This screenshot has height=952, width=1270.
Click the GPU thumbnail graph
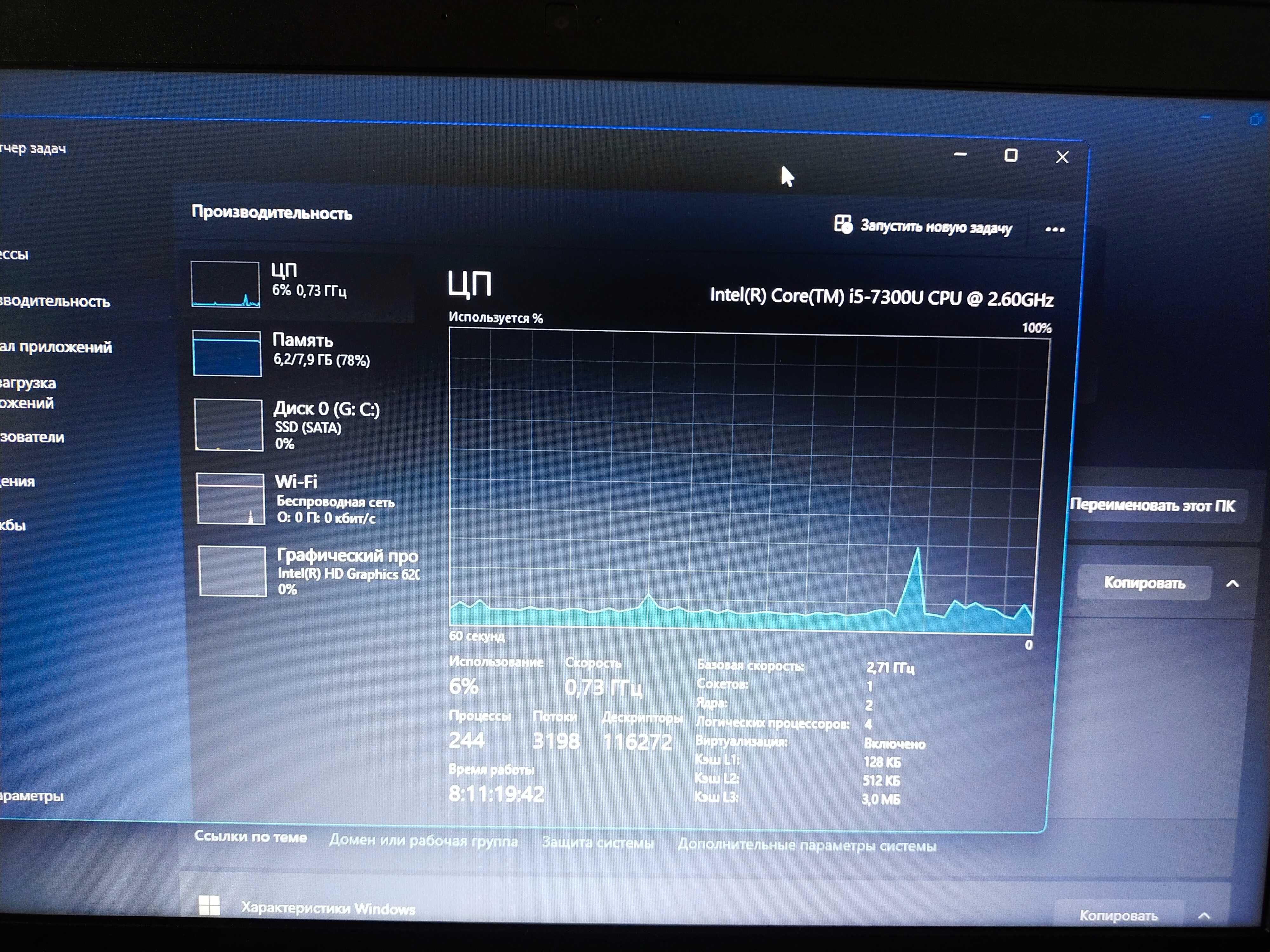tap(232, 571)
